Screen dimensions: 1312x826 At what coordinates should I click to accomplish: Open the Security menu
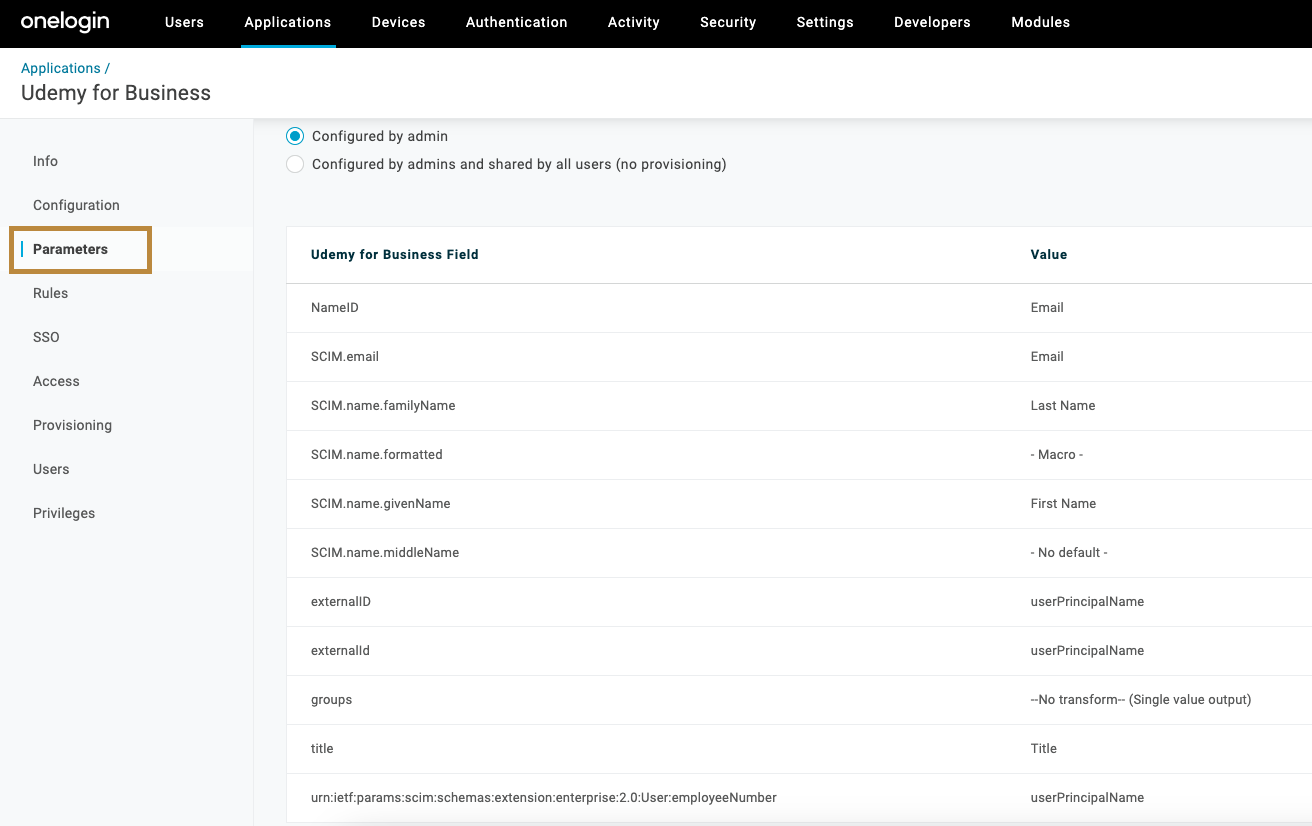pos(727,22)
